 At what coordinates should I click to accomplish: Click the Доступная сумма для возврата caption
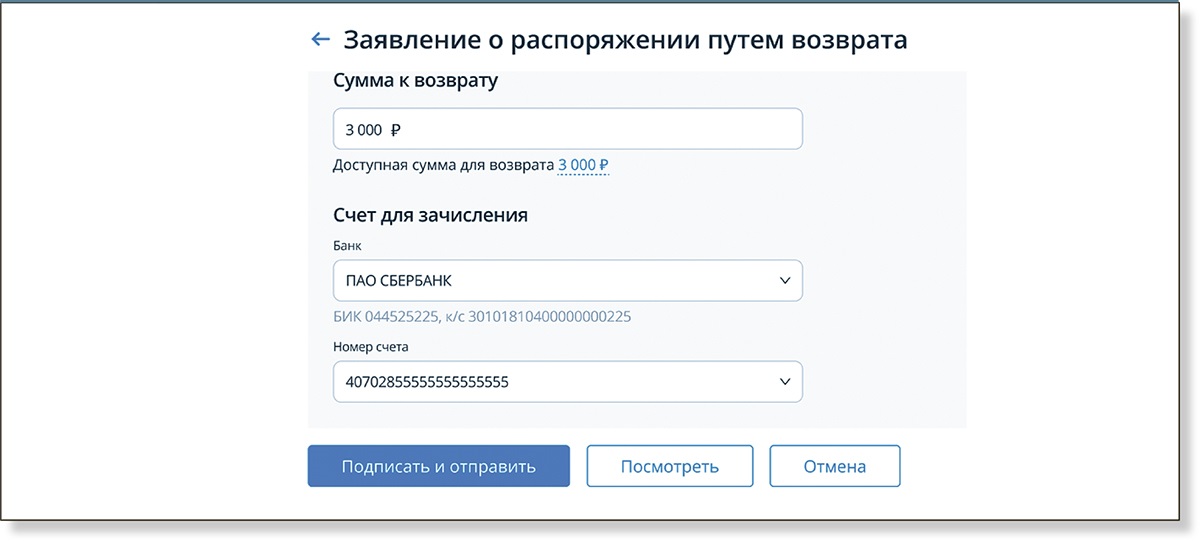[443, 165]
